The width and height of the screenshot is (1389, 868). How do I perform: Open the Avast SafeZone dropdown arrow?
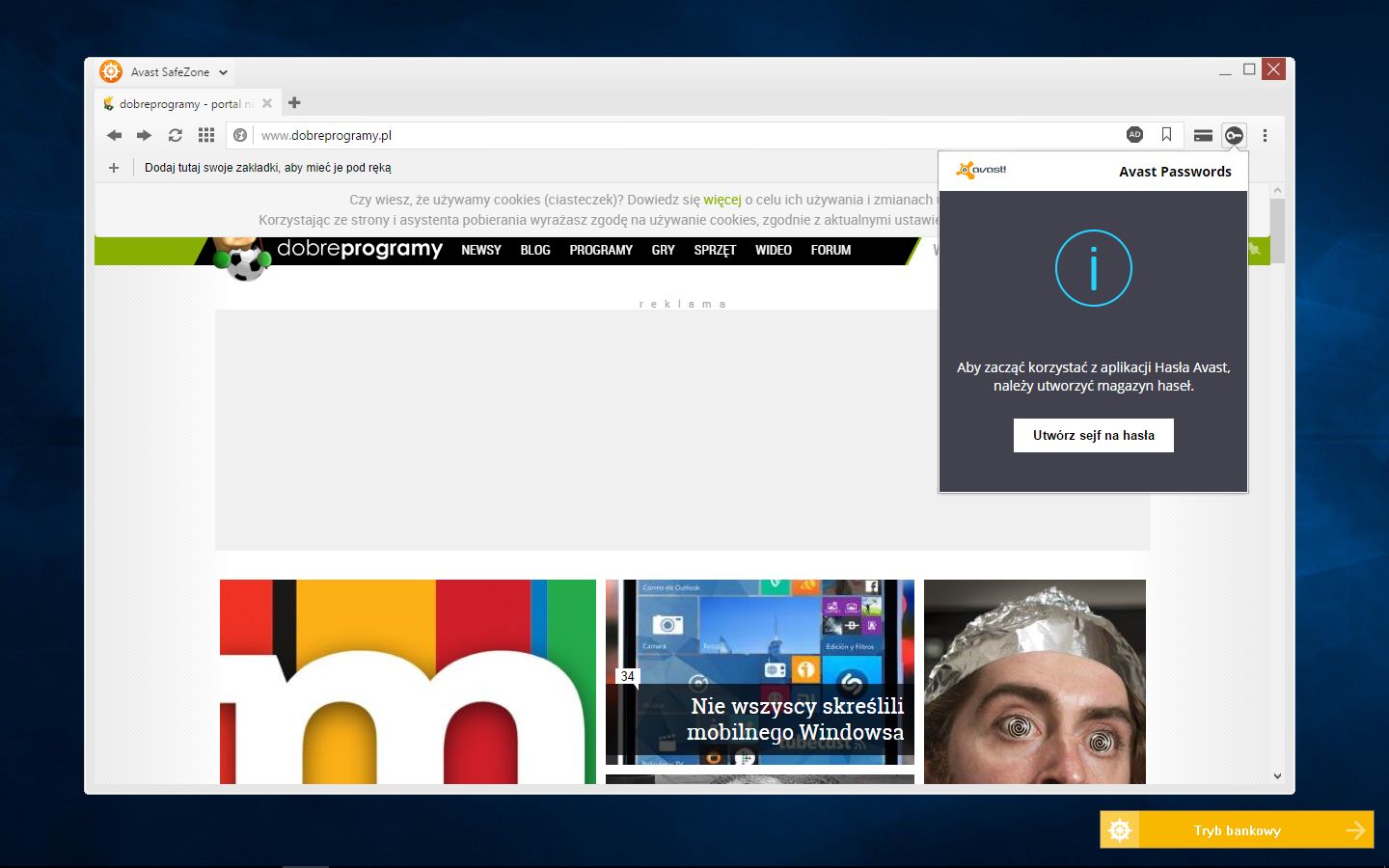[223, 71]
